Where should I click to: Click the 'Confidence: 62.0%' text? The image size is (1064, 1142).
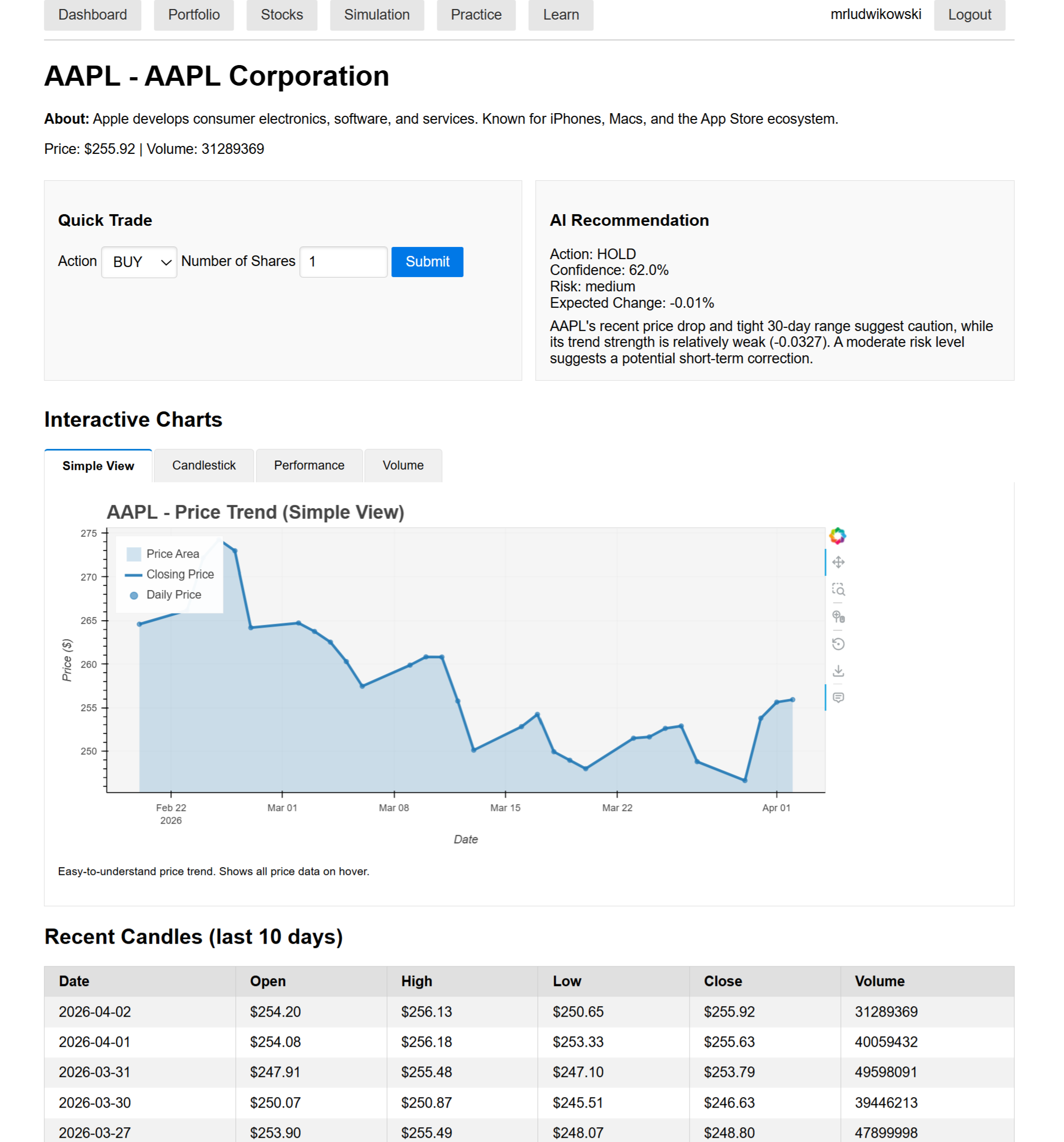[x=609, y=270]
